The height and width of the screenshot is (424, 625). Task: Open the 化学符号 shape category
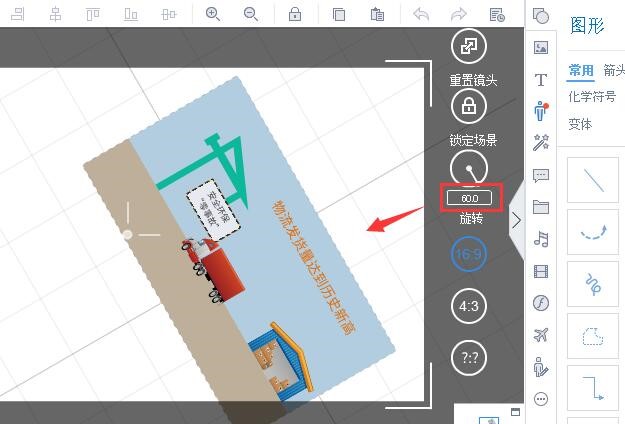[592, 96]
